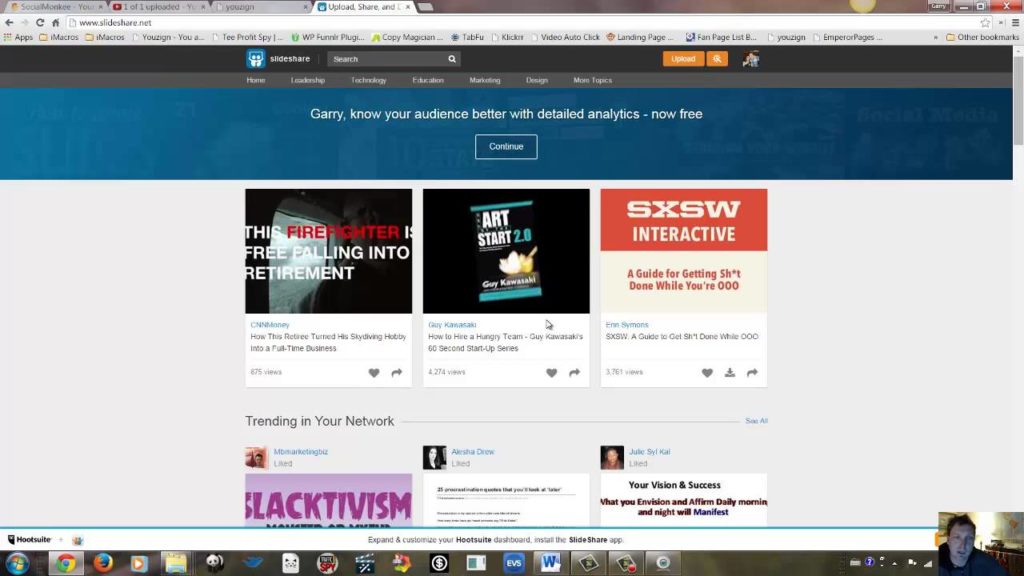Expand the bookmarks overflow chevron

(935, 37)
